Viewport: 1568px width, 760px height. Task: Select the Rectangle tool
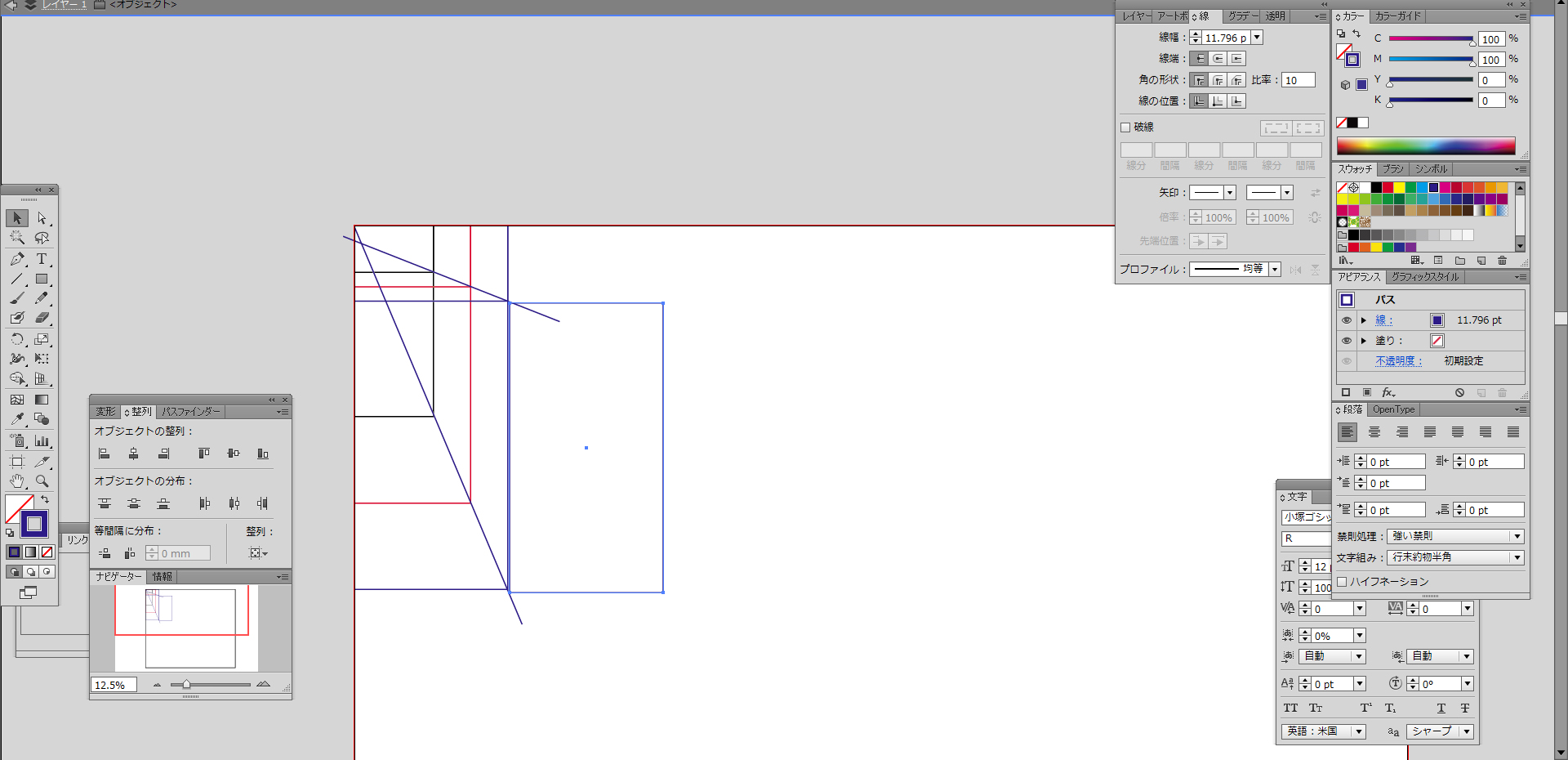click(x=42, y=279)
